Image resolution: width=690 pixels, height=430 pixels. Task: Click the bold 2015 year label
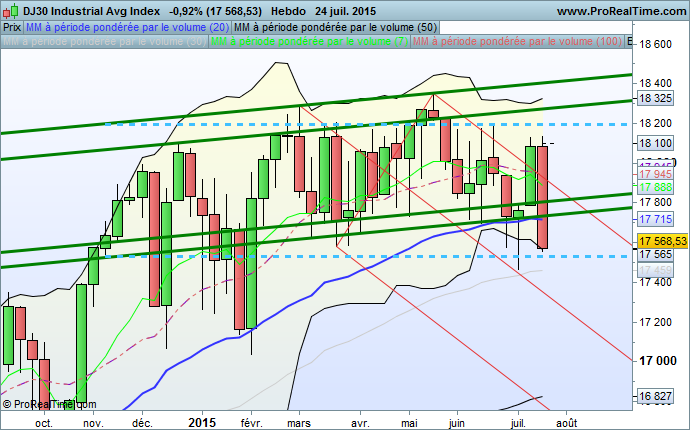(x=202, y=423)
